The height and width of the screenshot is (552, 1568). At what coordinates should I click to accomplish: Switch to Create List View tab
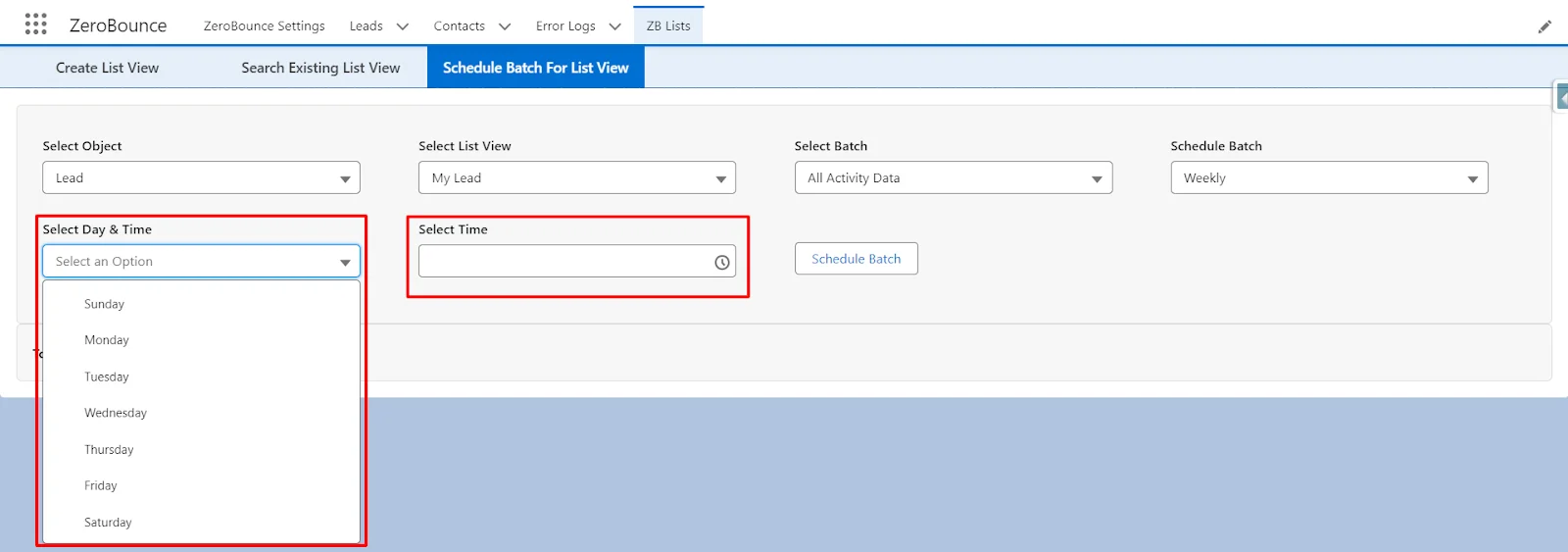coord(107,68)
